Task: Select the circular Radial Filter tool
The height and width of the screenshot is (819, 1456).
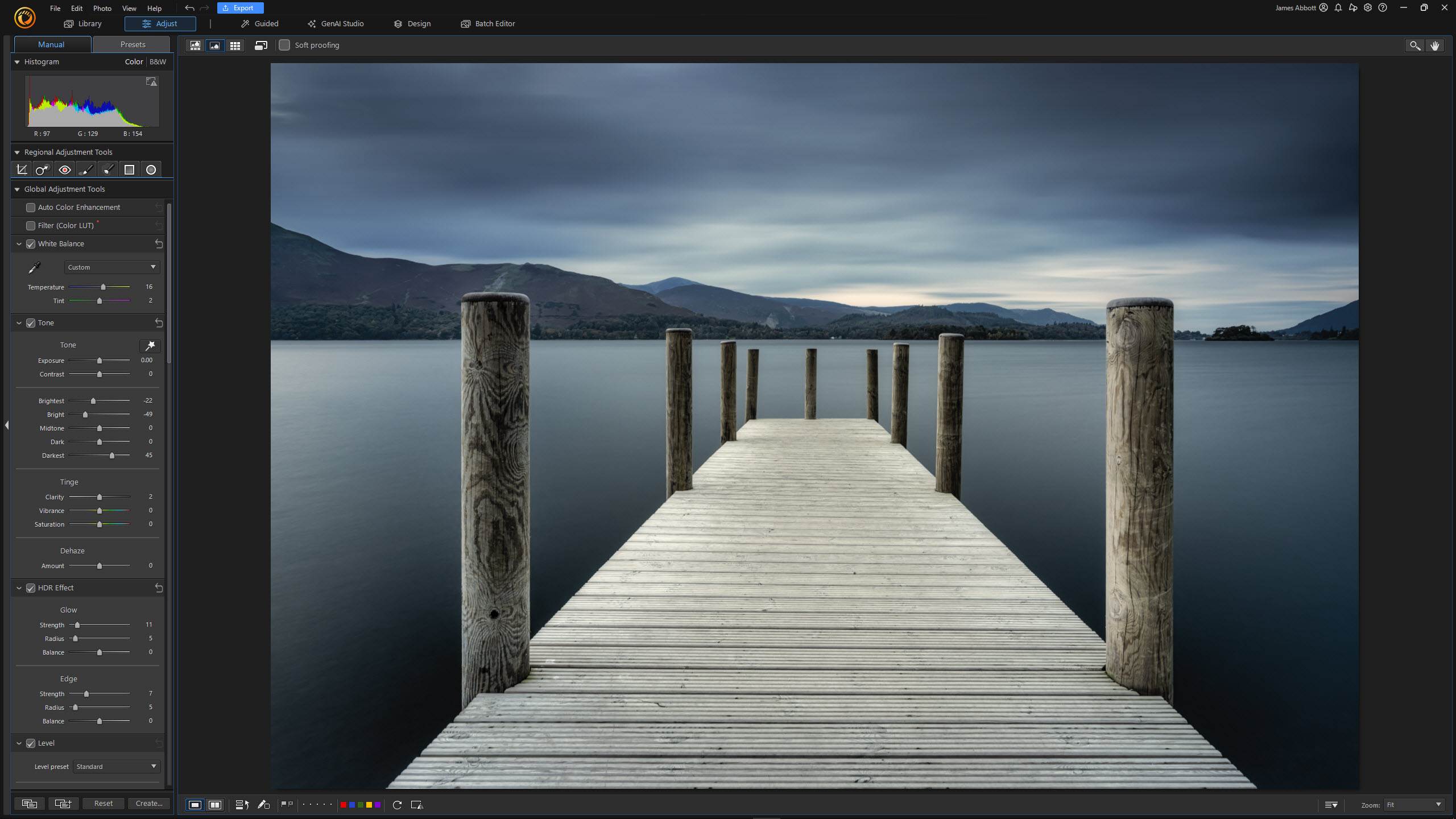Action: coord(151,169)
